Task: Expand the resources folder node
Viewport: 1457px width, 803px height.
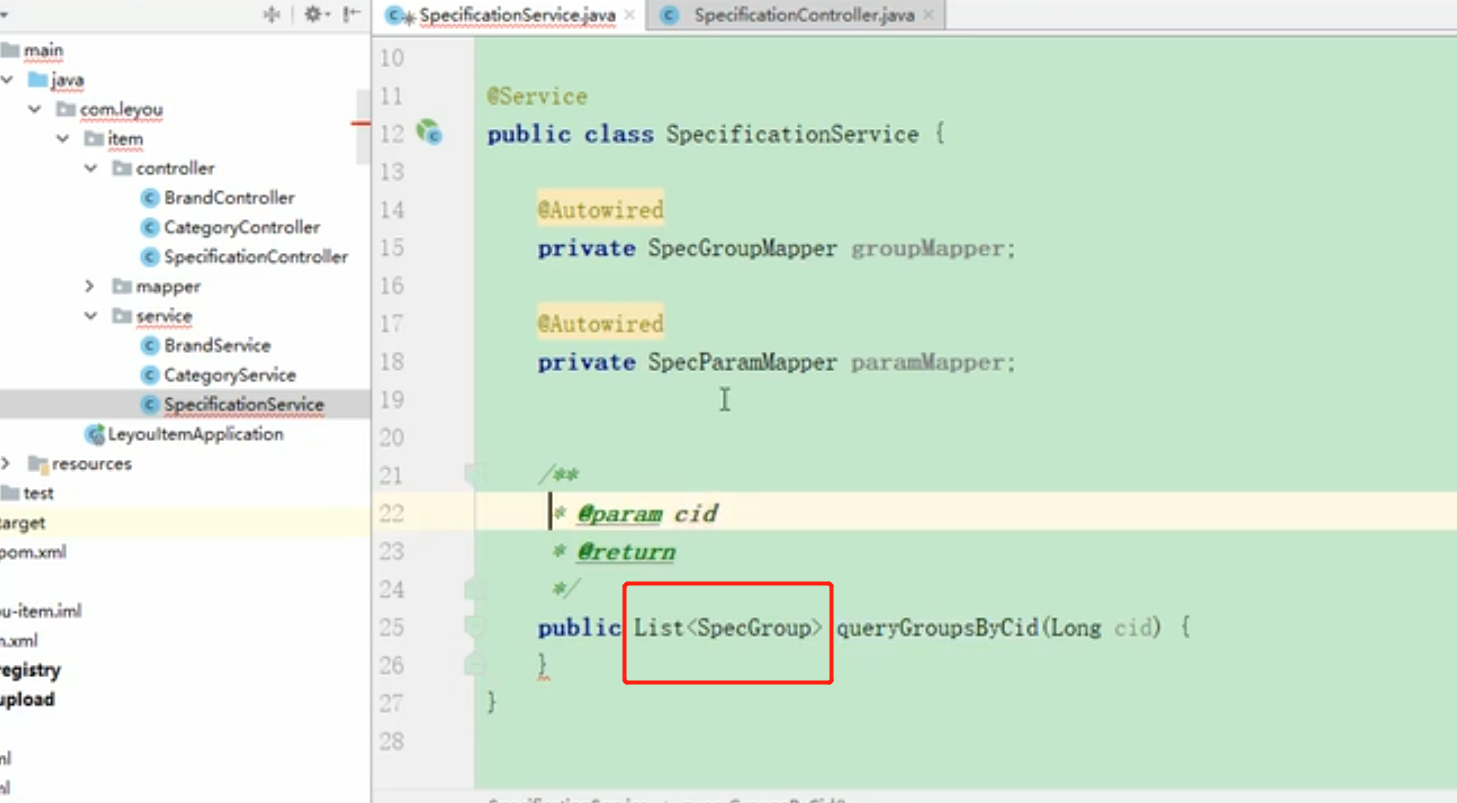Action: pos(7,464)
